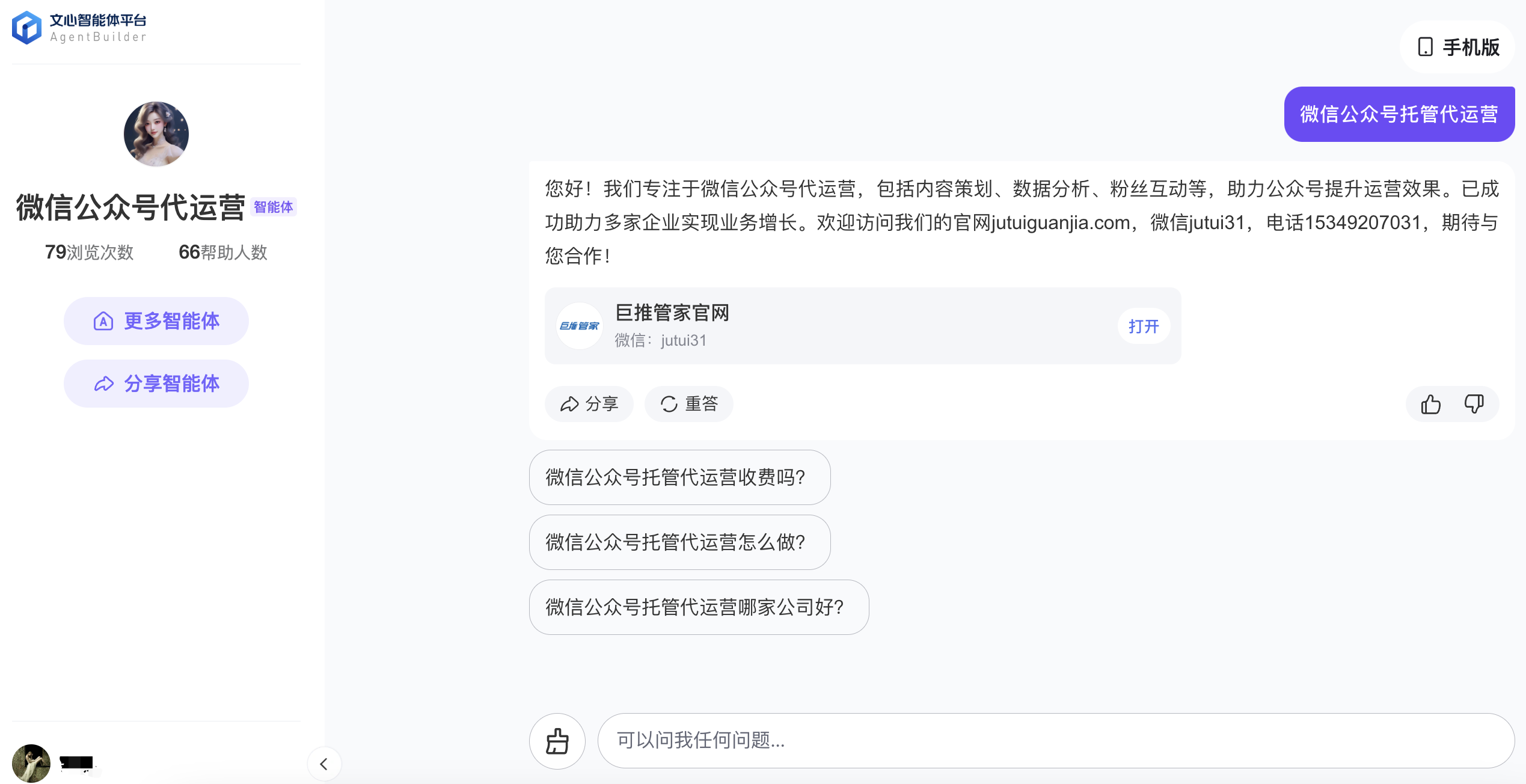Click the 巨推管家 logo in the website card
The width and height of the screenshot is (1526, 784).
point(580,325)
